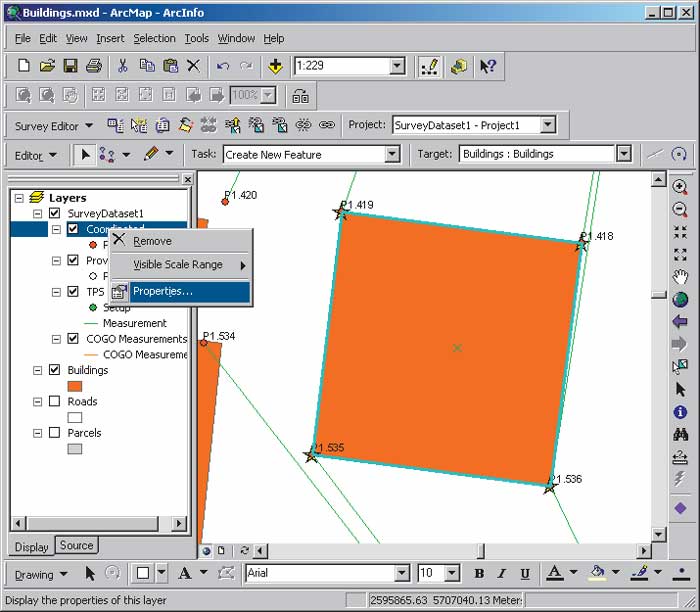Viewport: 700px width, 612px height.
Task: Open a map file icon
Action: pos(47,66)
